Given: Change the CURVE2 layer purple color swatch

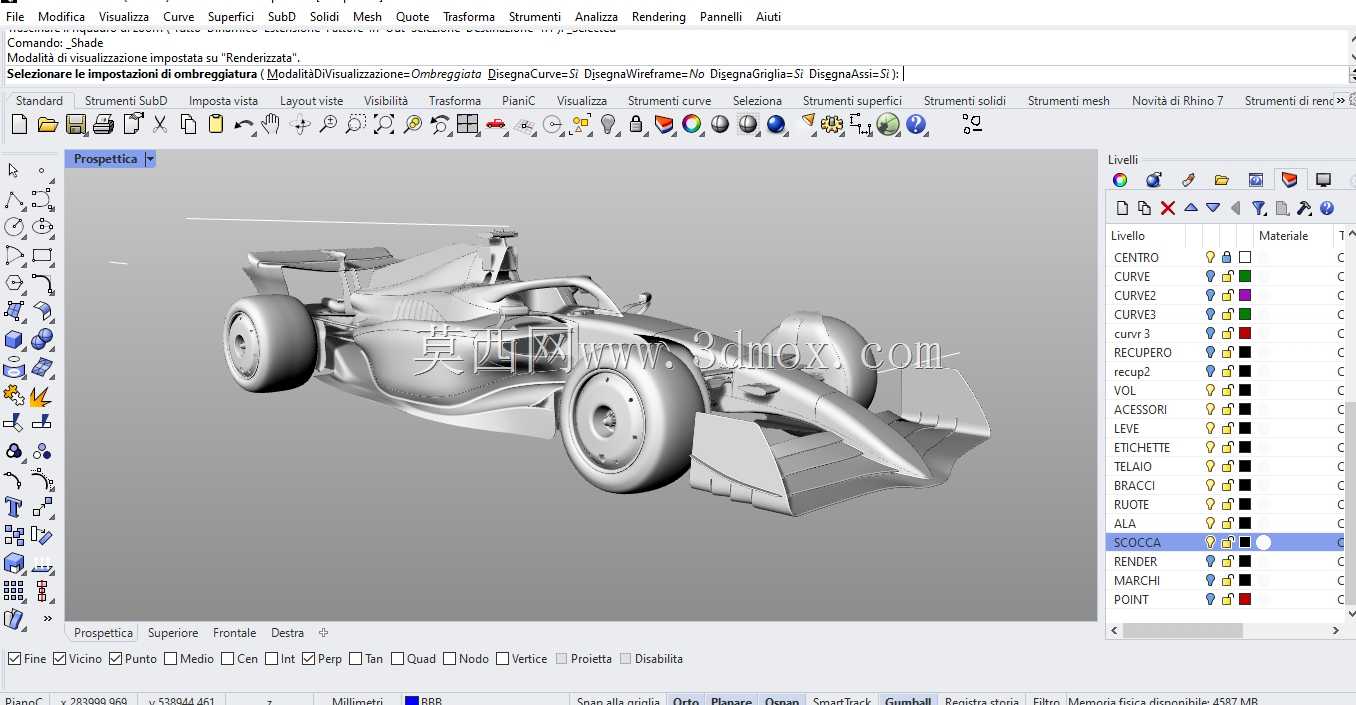Looking at the screenshot, I should (x=1245, y=295).
